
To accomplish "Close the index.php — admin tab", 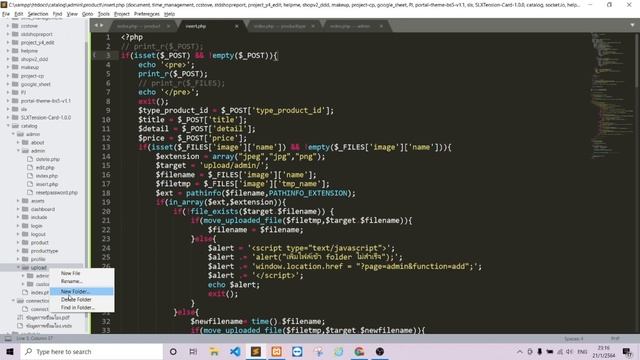I will (x=381, y=26).
